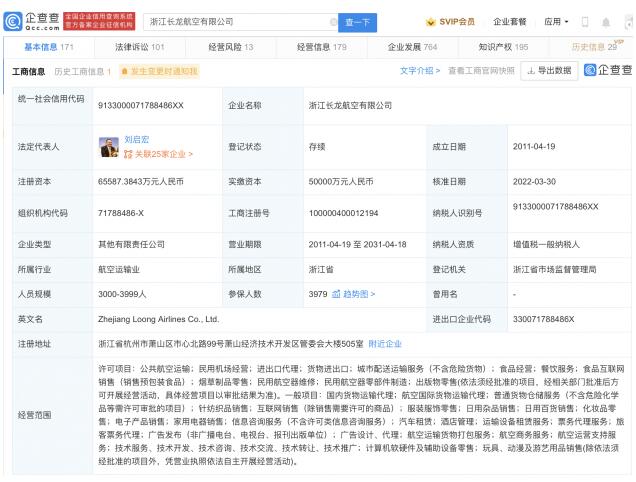Expand 关联25家企业 link arrow
The image size is (636, 482).
click(x=191, y=154)
